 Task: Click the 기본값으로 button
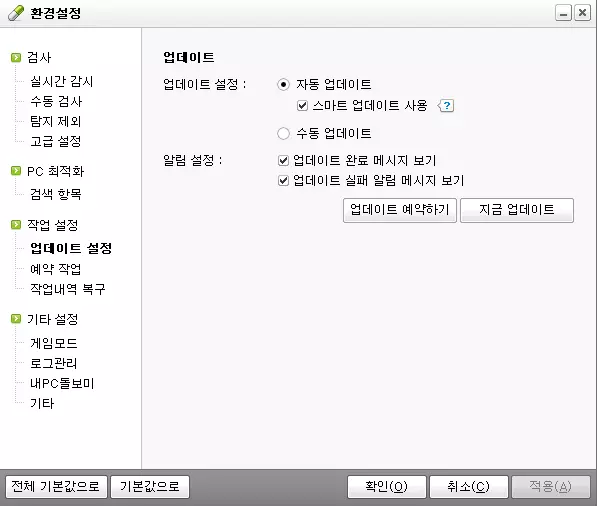(150, 487)
